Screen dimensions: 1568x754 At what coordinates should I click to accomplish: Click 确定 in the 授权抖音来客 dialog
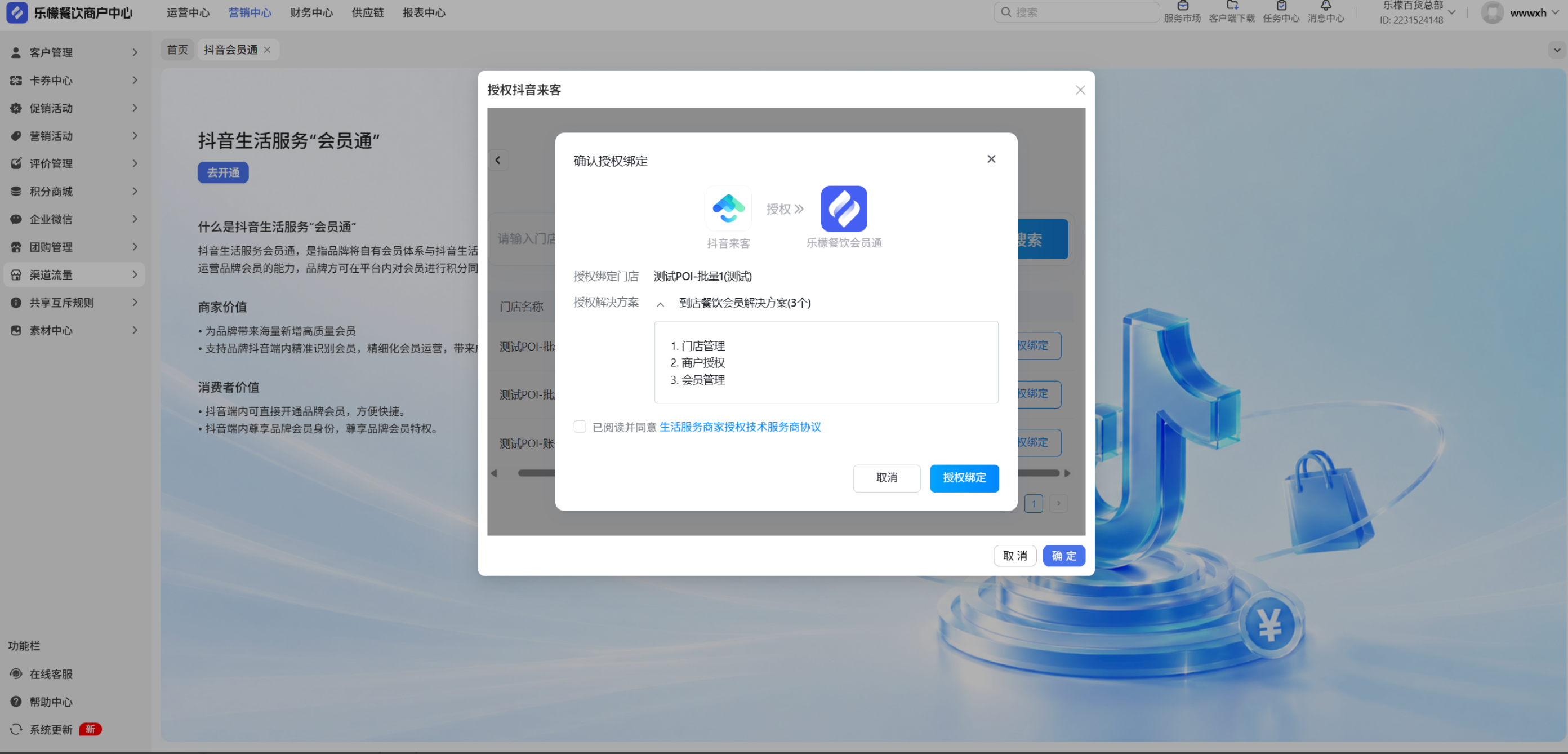pyautogui.click(x=1064, y=556)
